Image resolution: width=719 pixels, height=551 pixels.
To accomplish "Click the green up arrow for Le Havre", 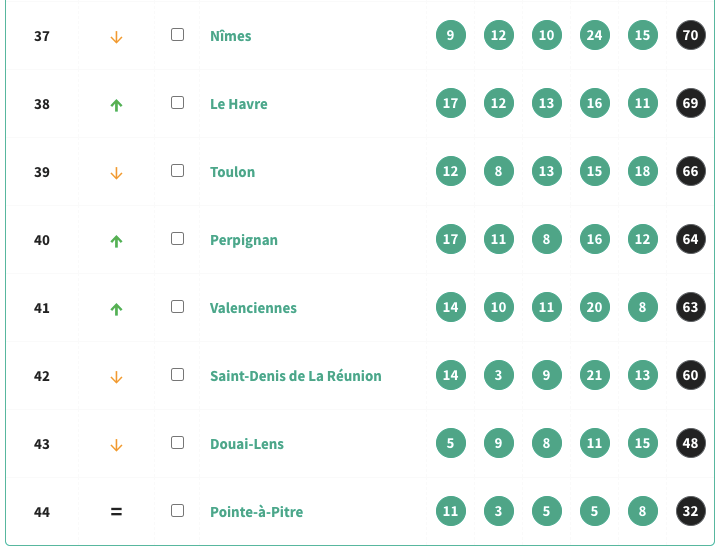I will [x=116, y=105].
